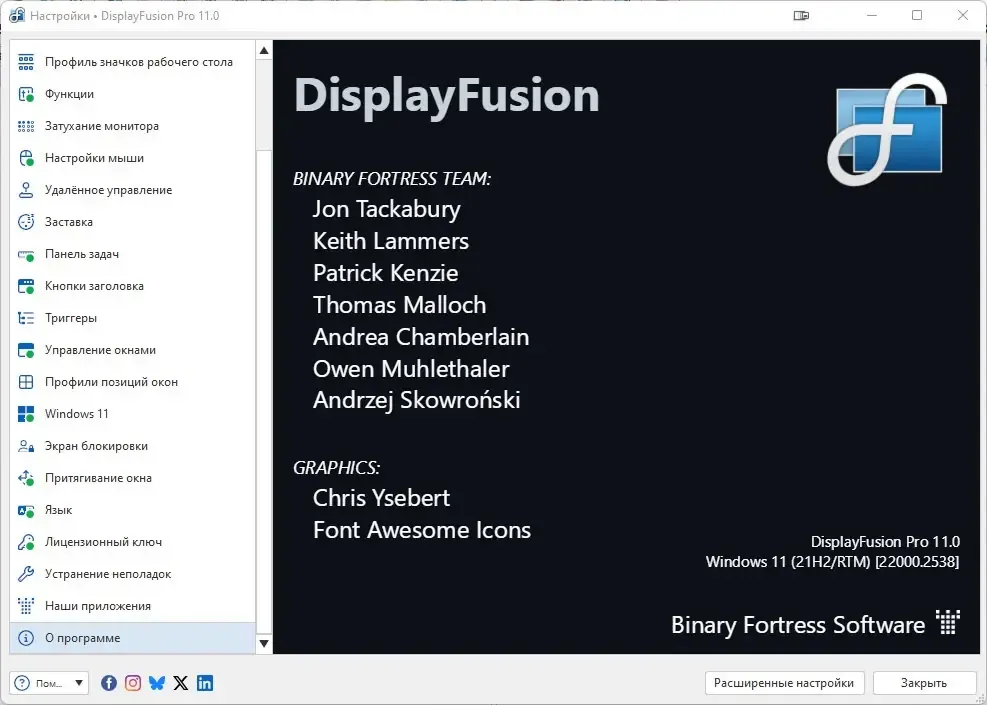The image size is (987, 705).
Task: Open Настройки мыши settings
Action: [x=132, y=158]
